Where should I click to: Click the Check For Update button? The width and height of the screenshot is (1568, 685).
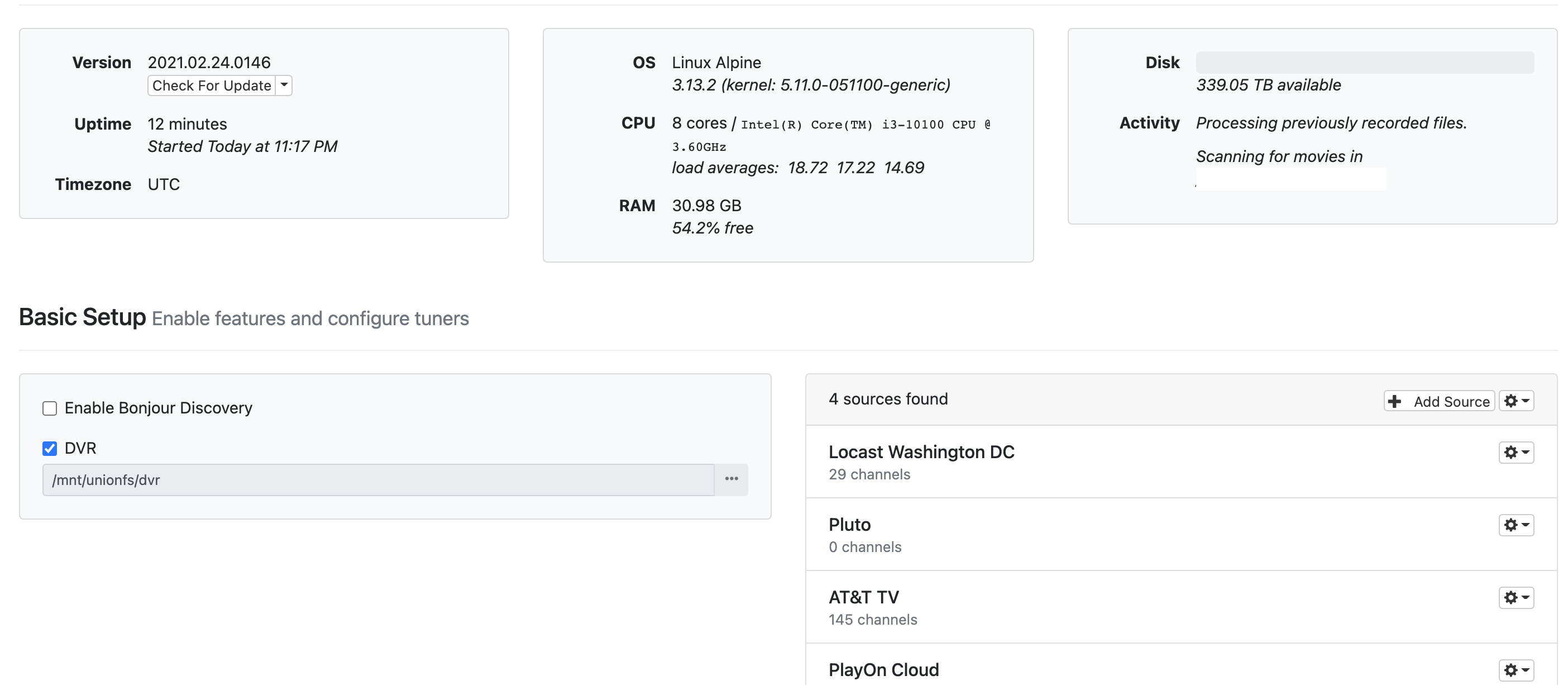[x=211, y=85]
